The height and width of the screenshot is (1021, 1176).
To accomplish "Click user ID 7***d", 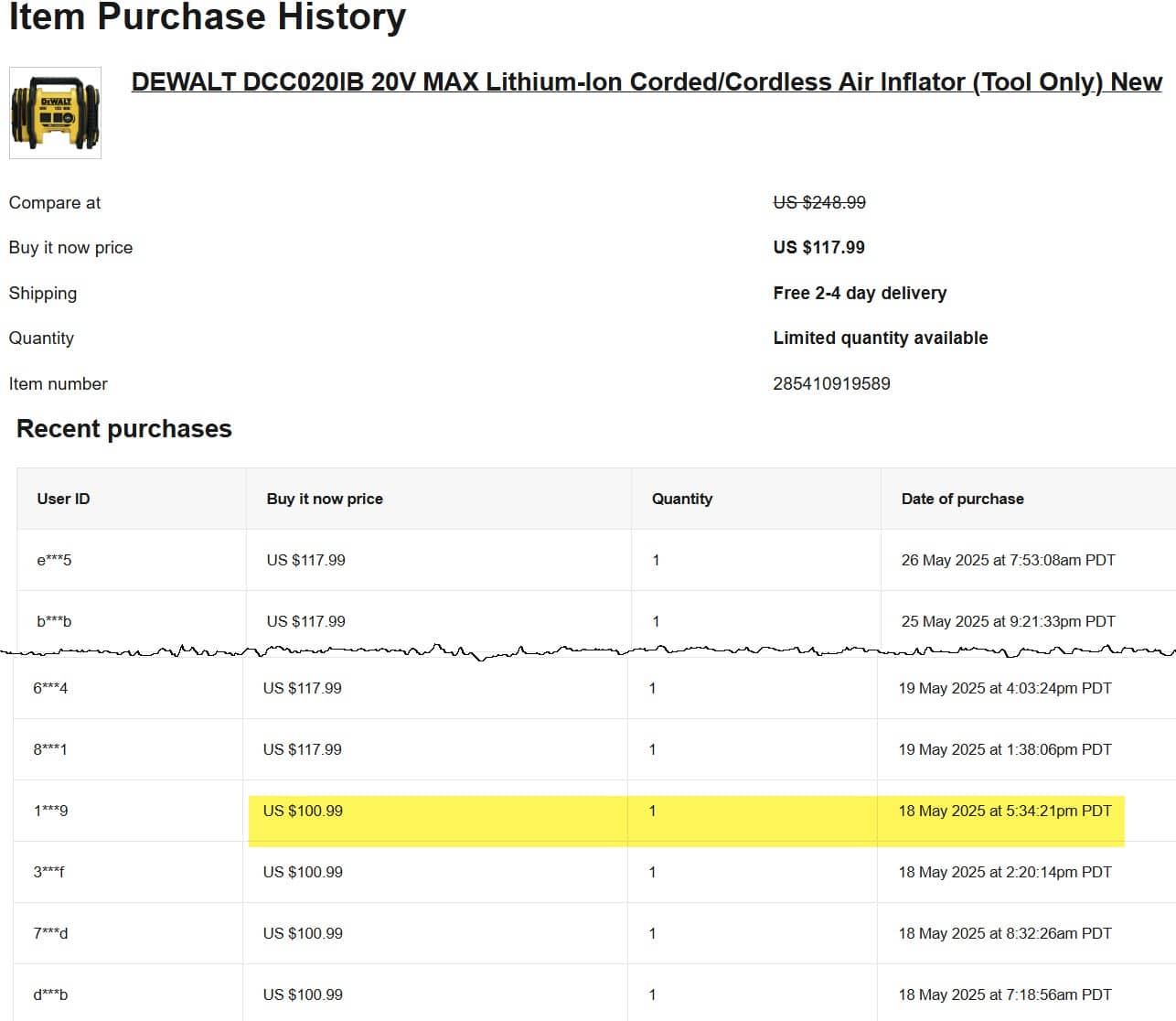I will tap(50, 933).
